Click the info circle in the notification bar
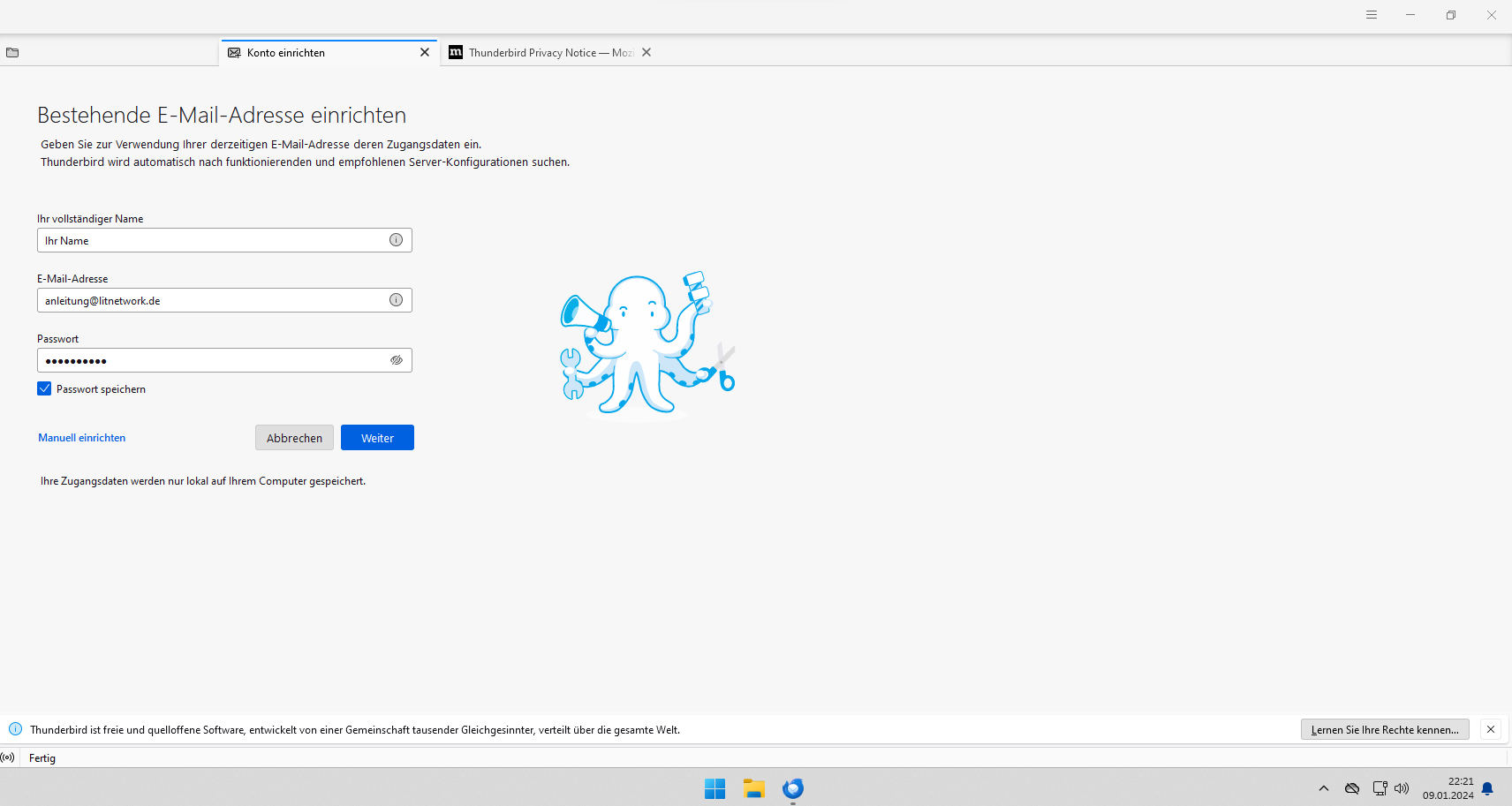 point(15,729)
